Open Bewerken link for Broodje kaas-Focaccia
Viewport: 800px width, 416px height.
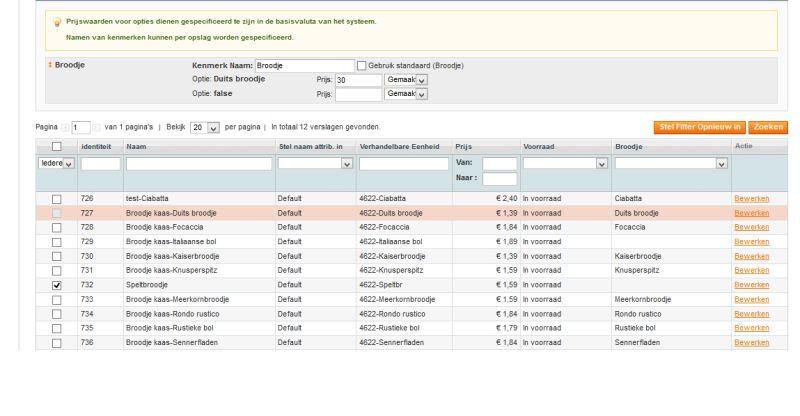click(752, 227)
